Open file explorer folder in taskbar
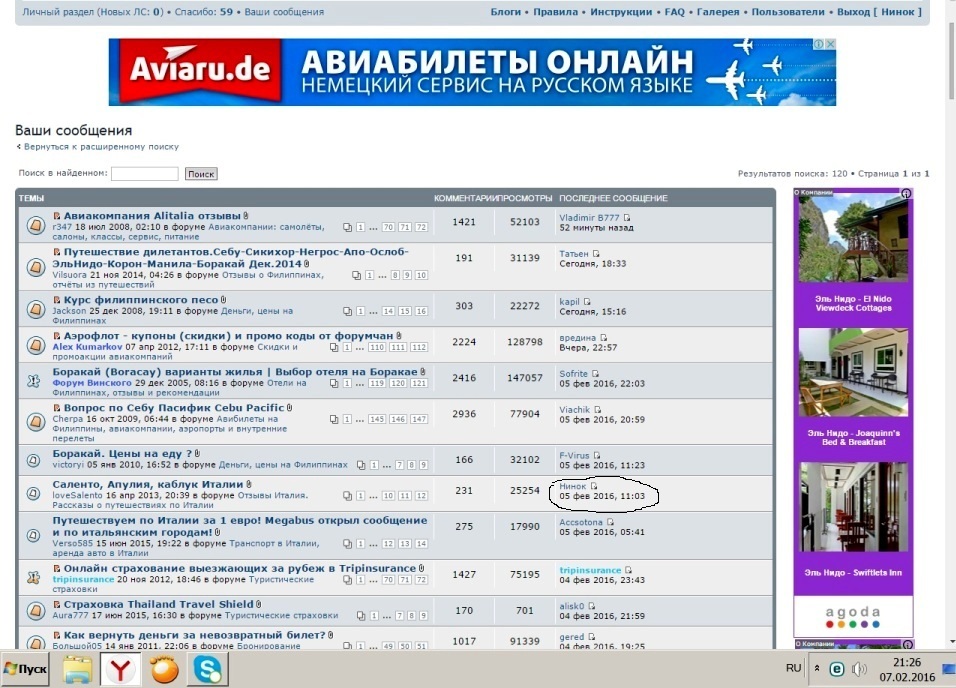Viewport: 956px width, 688px height. coord(78,669)
